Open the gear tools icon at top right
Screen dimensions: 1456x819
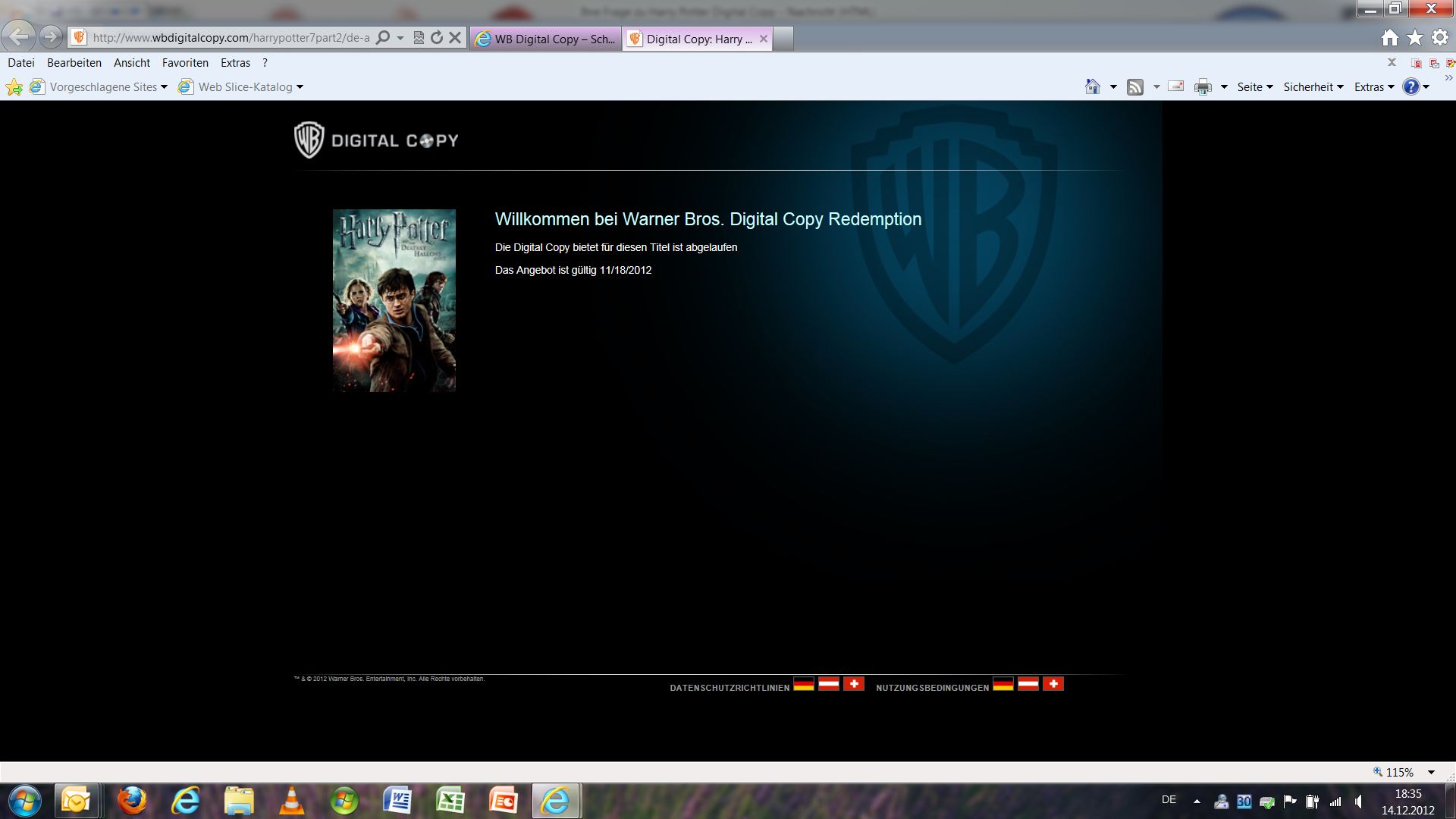(1440, 38)
